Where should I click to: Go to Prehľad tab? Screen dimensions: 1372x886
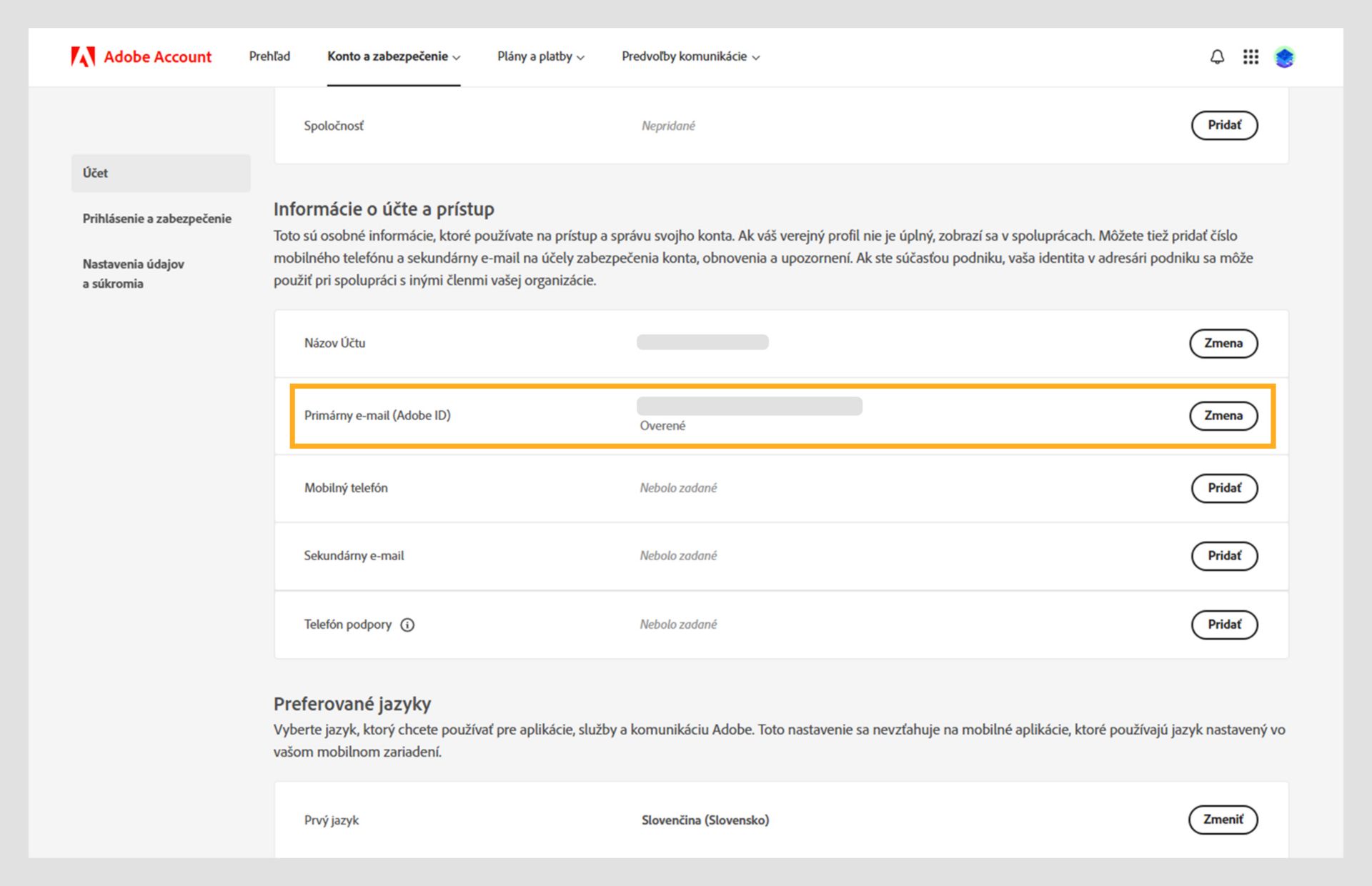(269, 56)
